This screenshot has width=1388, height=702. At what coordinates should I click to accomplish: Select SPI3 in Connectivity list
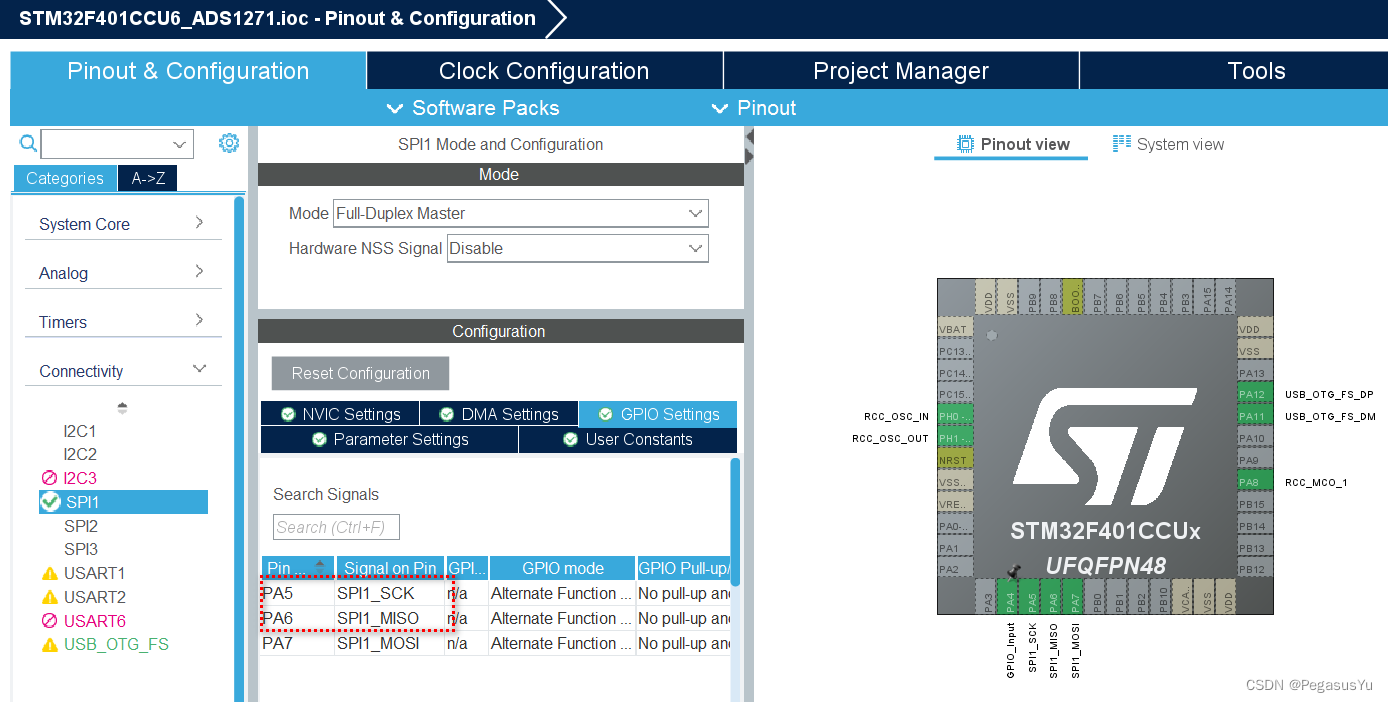coord(81,549)
